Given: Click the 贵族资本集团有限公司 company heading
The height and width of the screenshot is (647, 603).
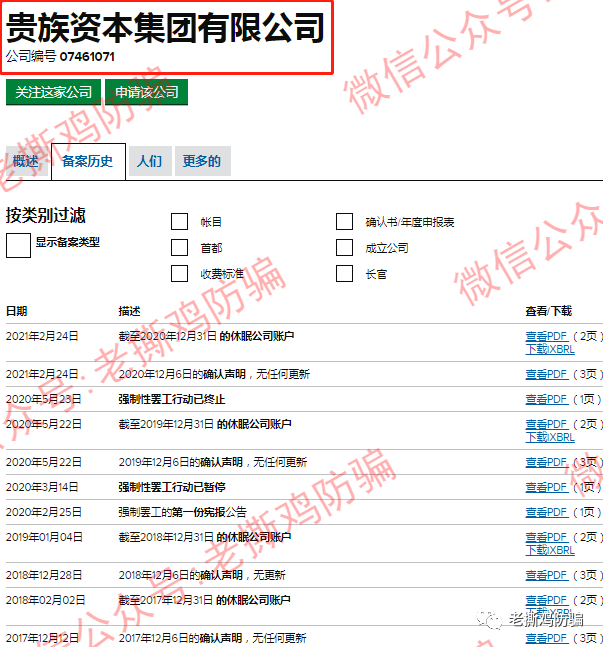Looking at the screenshot, I should [166, 28].
